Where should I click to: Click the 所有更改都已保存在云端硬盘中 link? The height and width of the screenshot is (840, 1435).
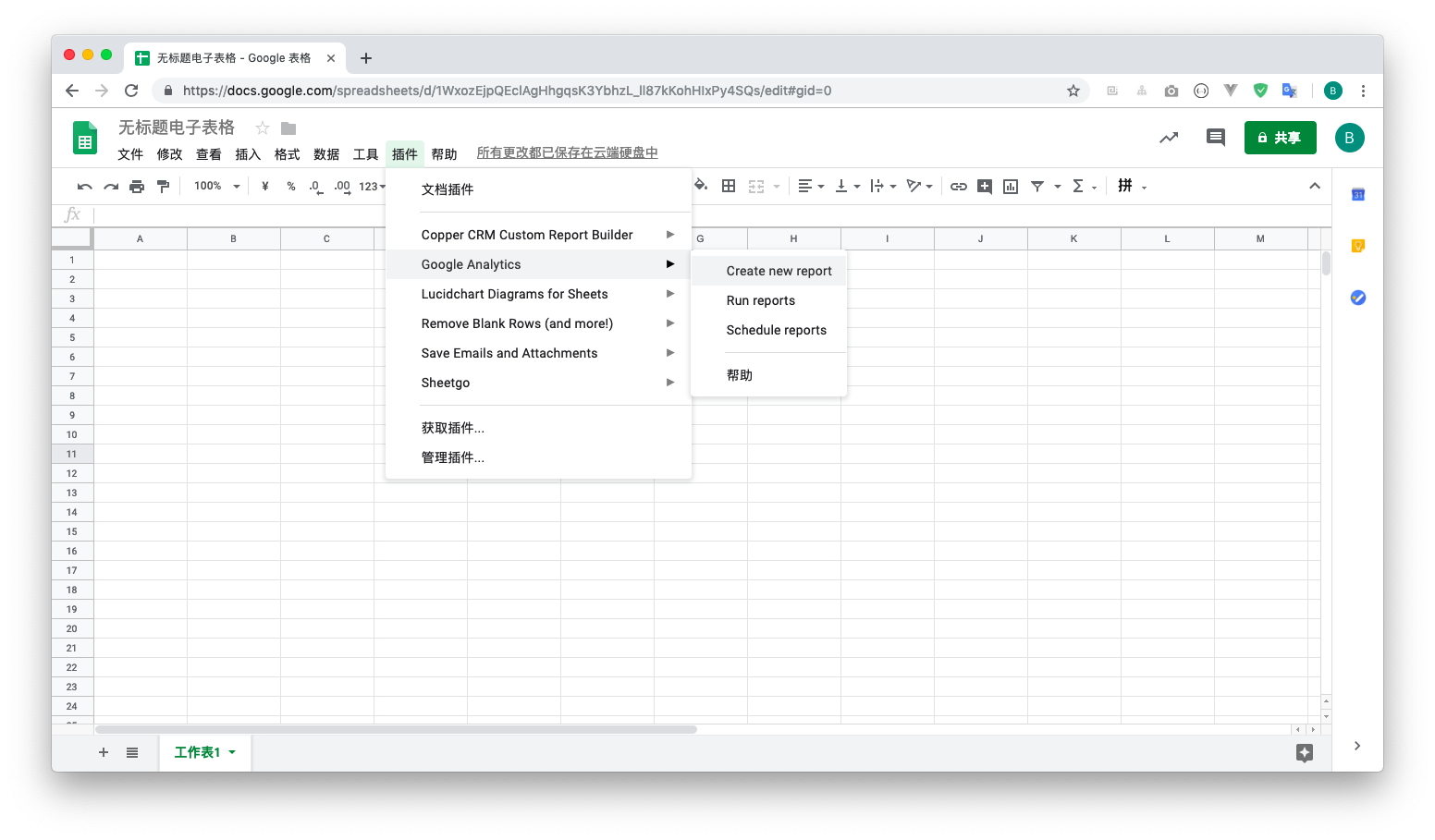(567, 152)
